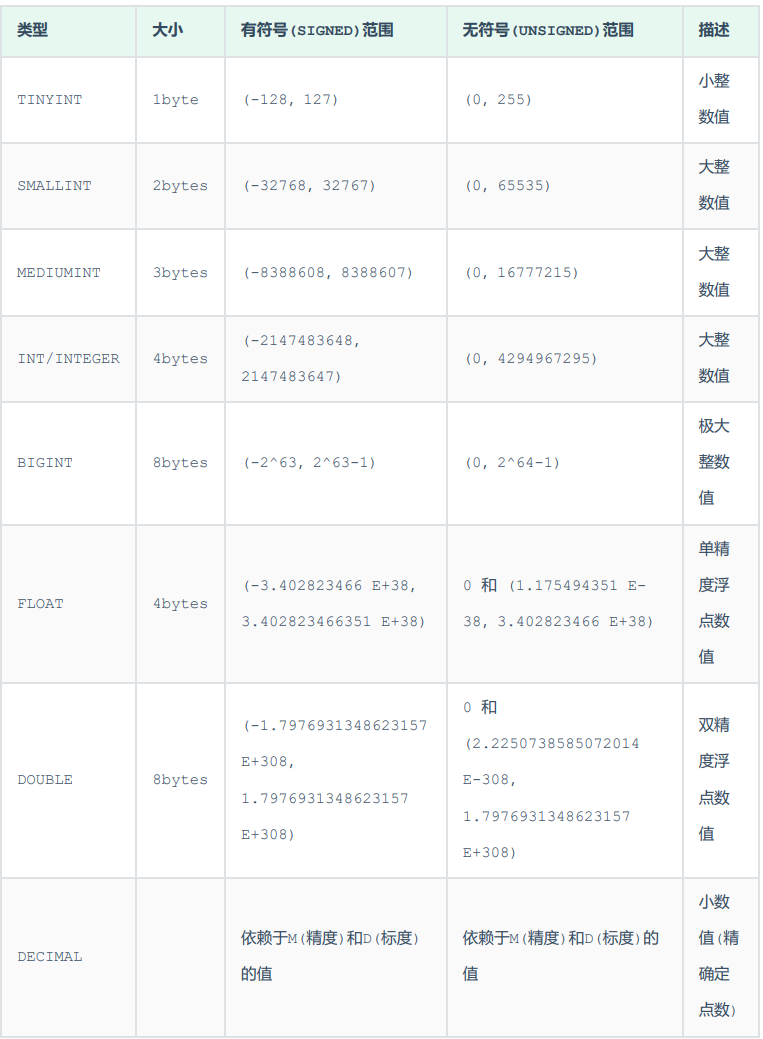Select the BIGINT type cell
Screen dimensions: 763x1039
pos(45,463)
